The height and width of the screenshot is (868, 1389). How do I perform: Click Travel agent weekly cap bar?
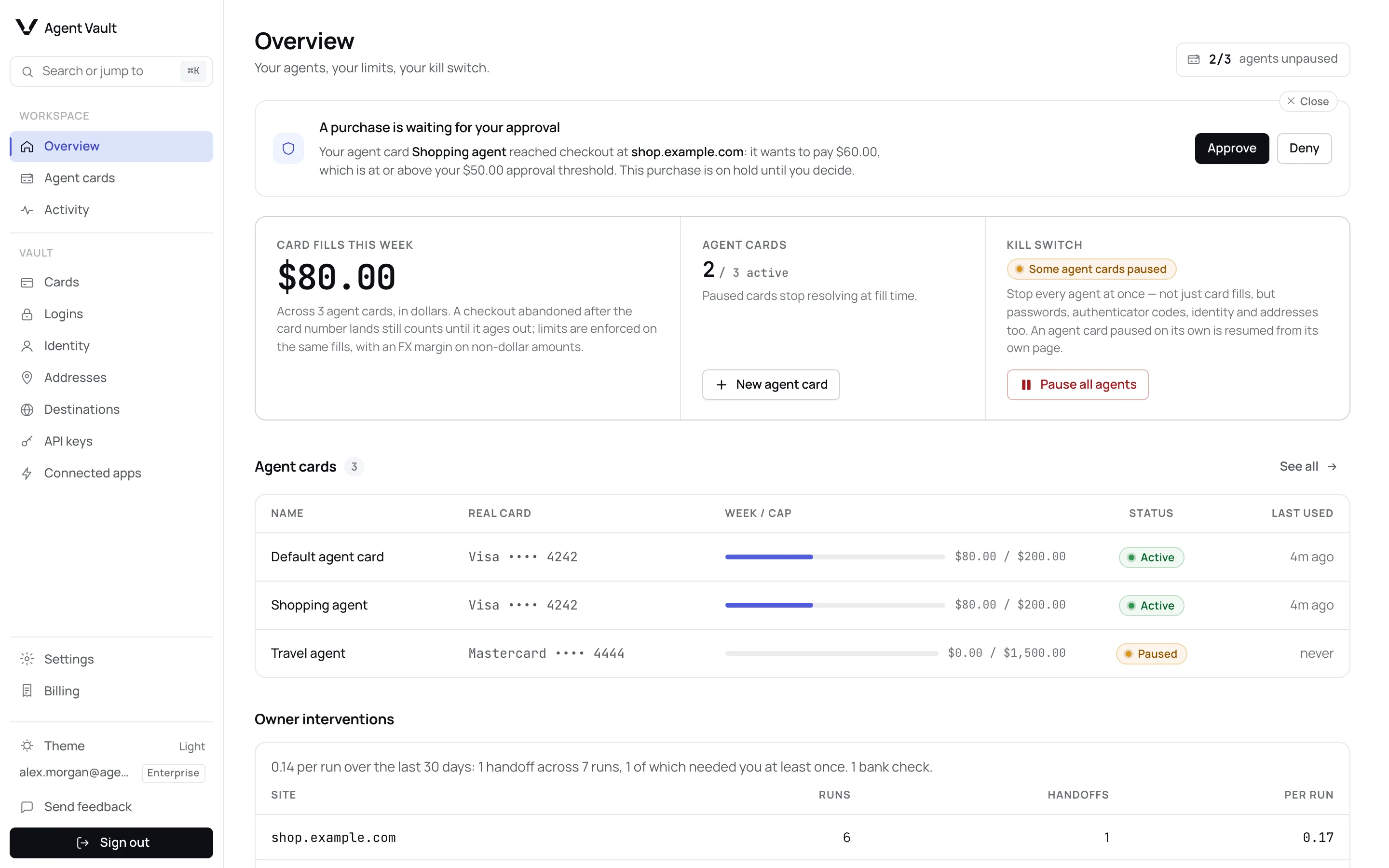[831, 653]
